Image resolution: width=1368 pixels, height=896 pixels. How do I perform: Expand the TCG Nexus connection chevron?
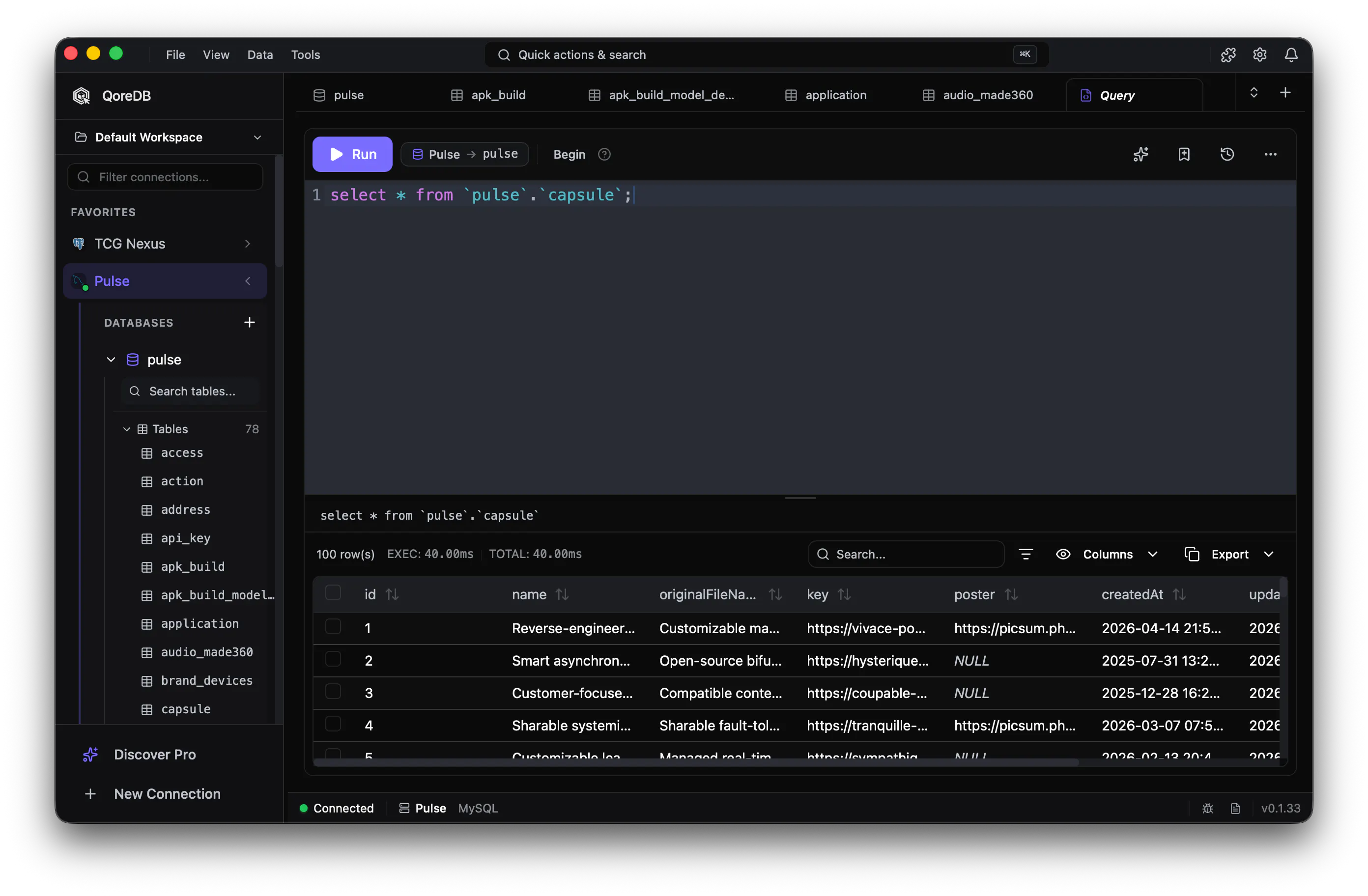click(248, 244)
